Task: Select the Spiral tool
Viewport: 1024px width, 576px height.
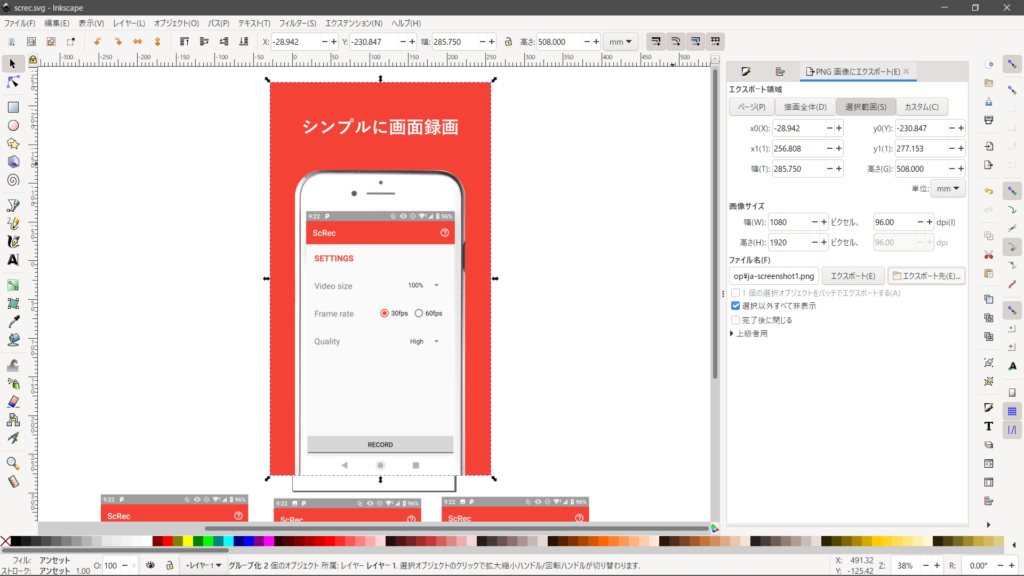Action: point(13,180)
